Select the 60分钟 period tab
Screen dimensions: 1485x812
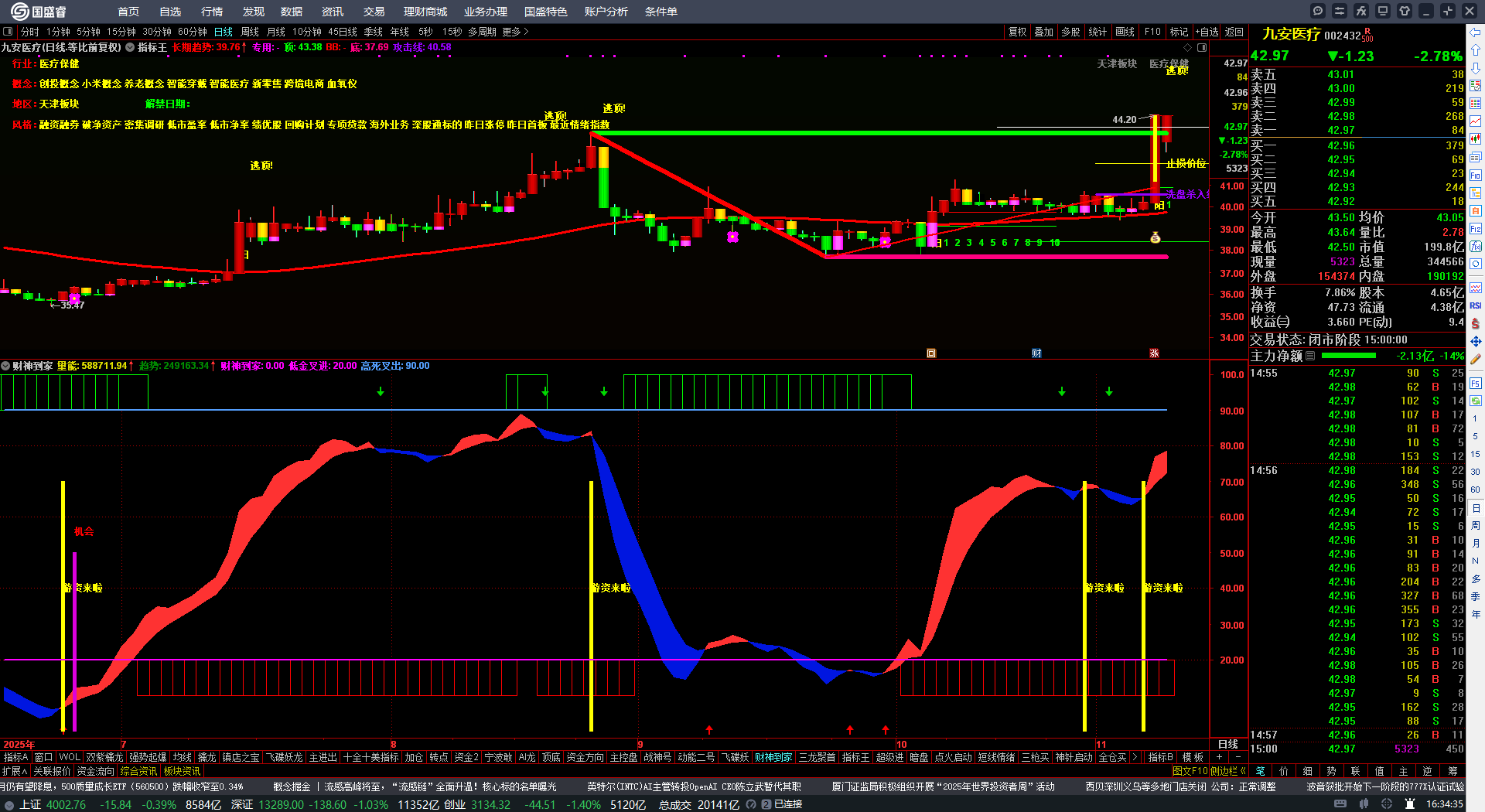[193, 32]
